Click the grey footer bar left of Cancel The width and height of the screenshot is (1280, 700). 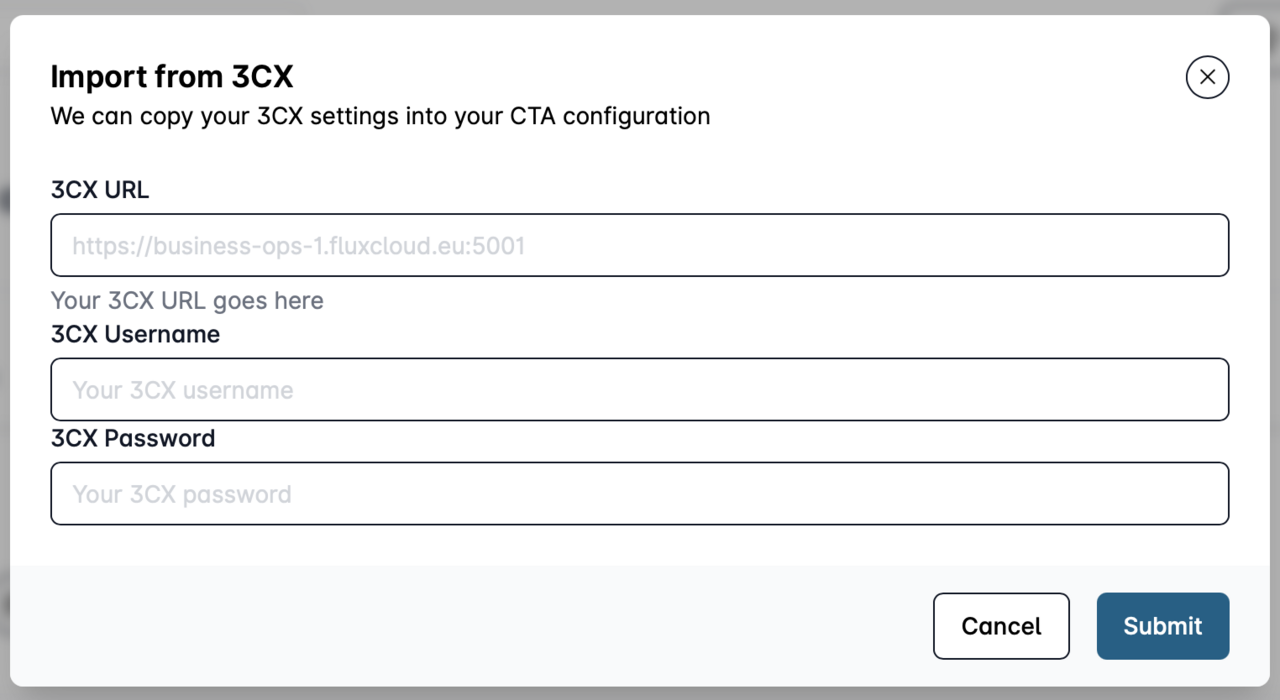click(450, 626)
